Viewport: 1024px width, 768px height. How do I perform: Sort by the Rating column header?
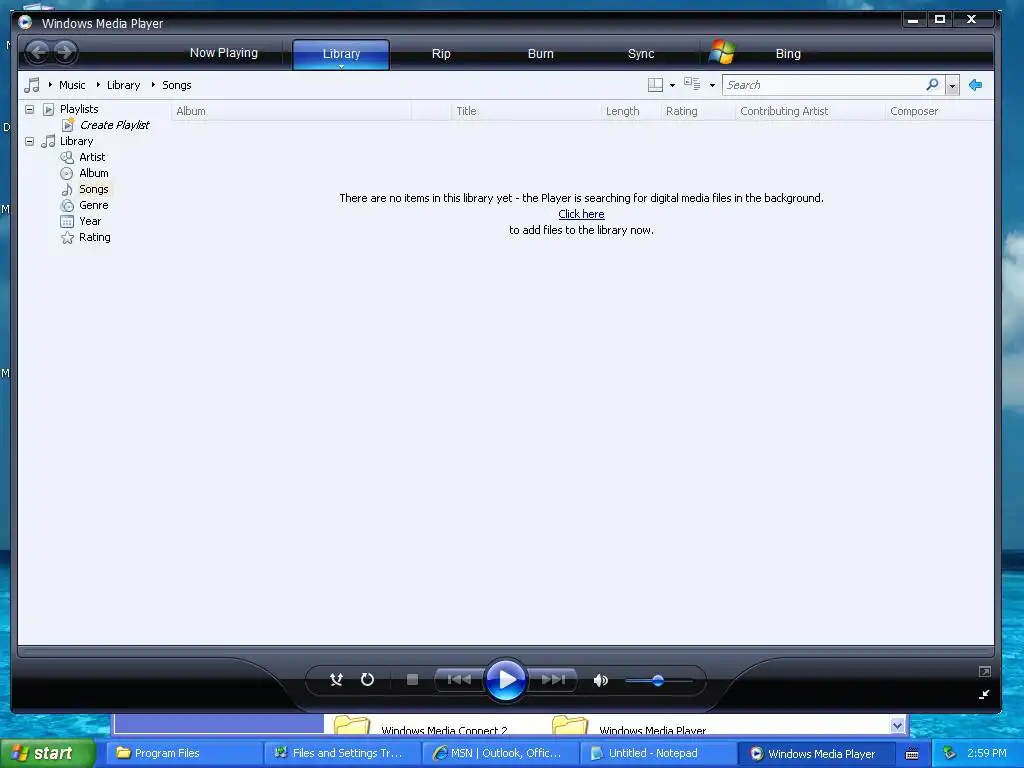698,111
